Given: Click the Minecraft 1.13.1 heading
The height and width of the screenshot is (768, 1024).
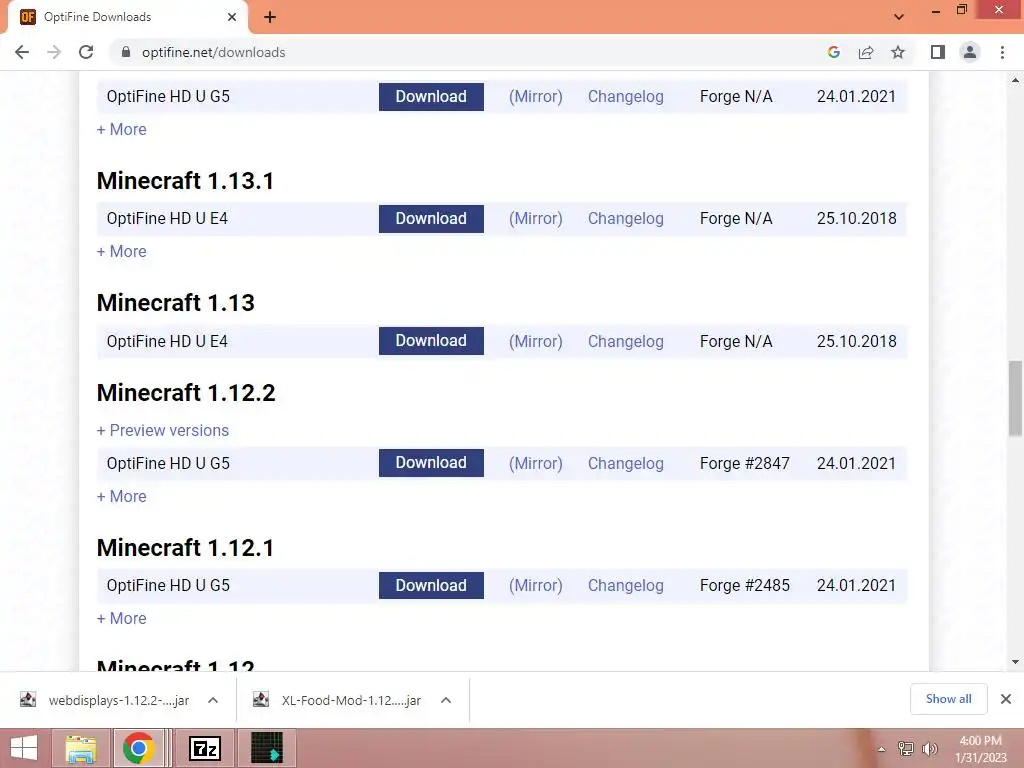Looking at the screenshot, I should coord(185,181).
